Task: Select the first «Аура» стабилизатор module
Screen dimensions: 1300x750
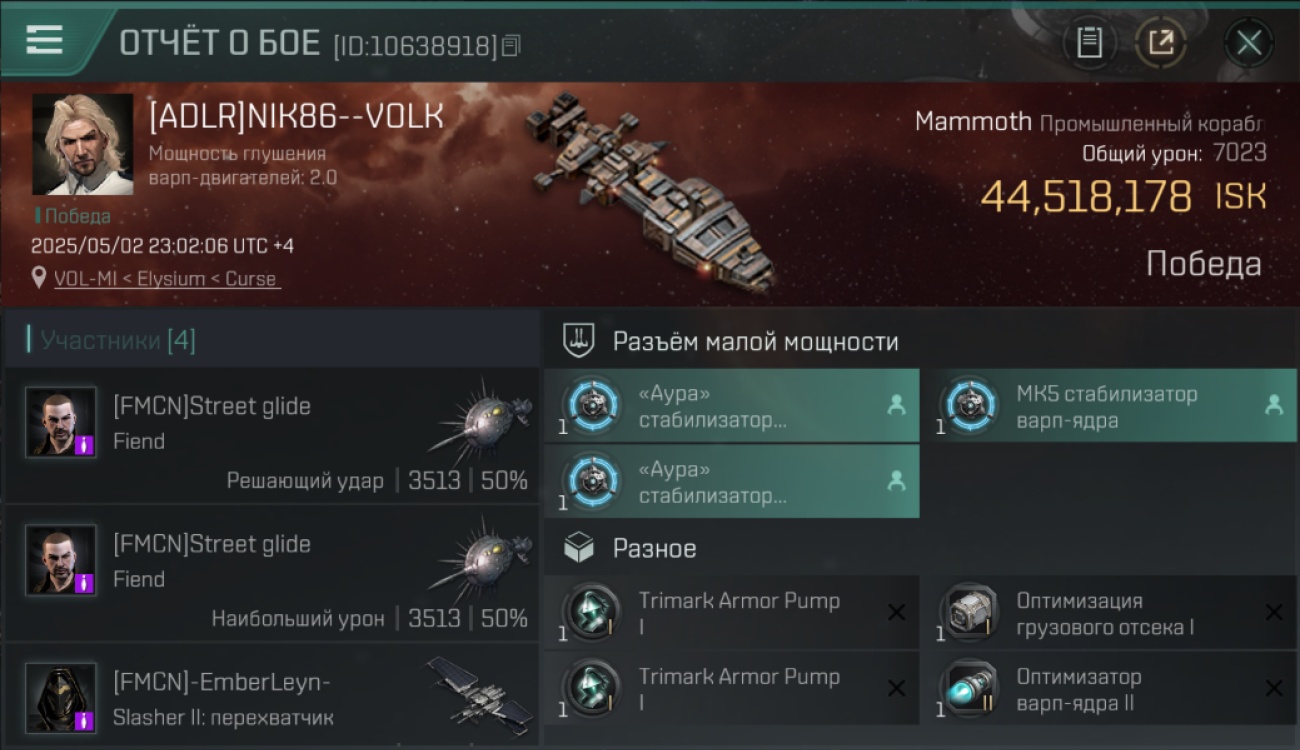Action: (x=732, y=406)
